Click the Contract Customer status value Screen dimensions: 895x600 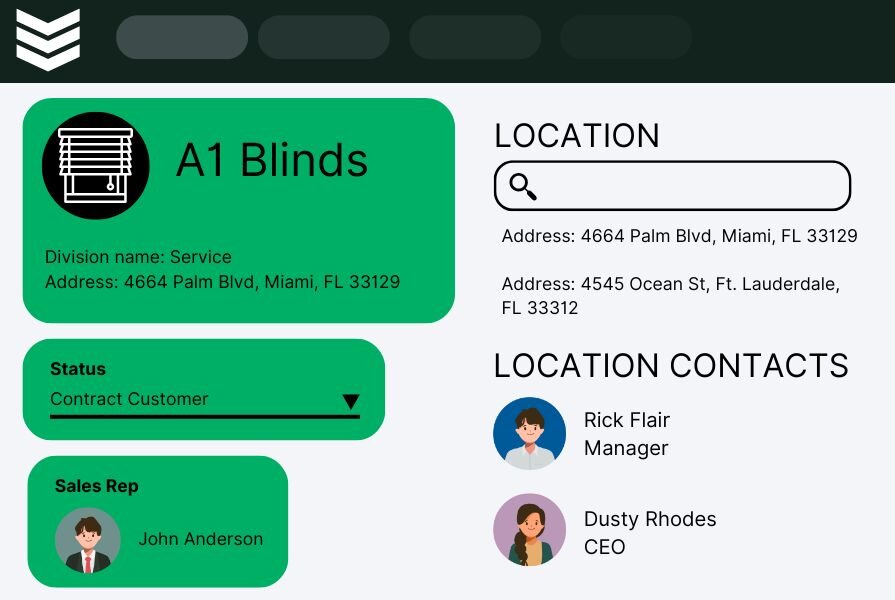pyautogui.click(x=129, y=399)
